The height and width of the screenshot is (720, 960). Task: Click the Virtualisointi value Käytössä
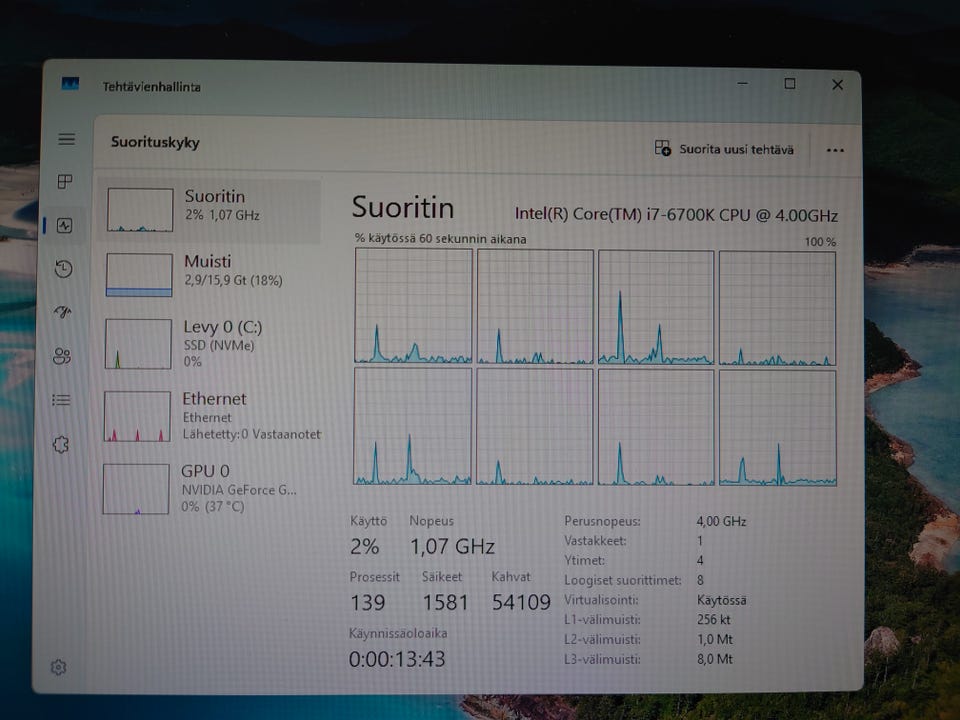pyautogui.click(x=721, y=600)
